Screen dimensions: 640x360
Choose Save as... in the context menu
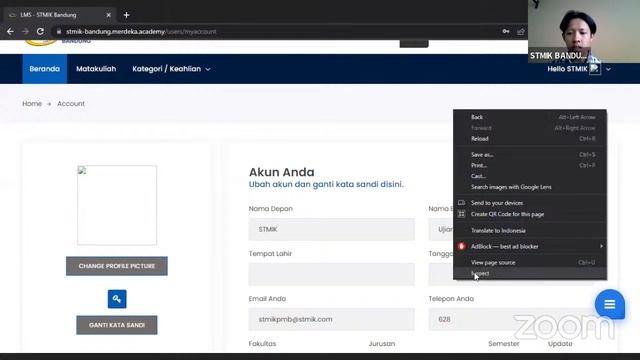[x=530, y=155]
